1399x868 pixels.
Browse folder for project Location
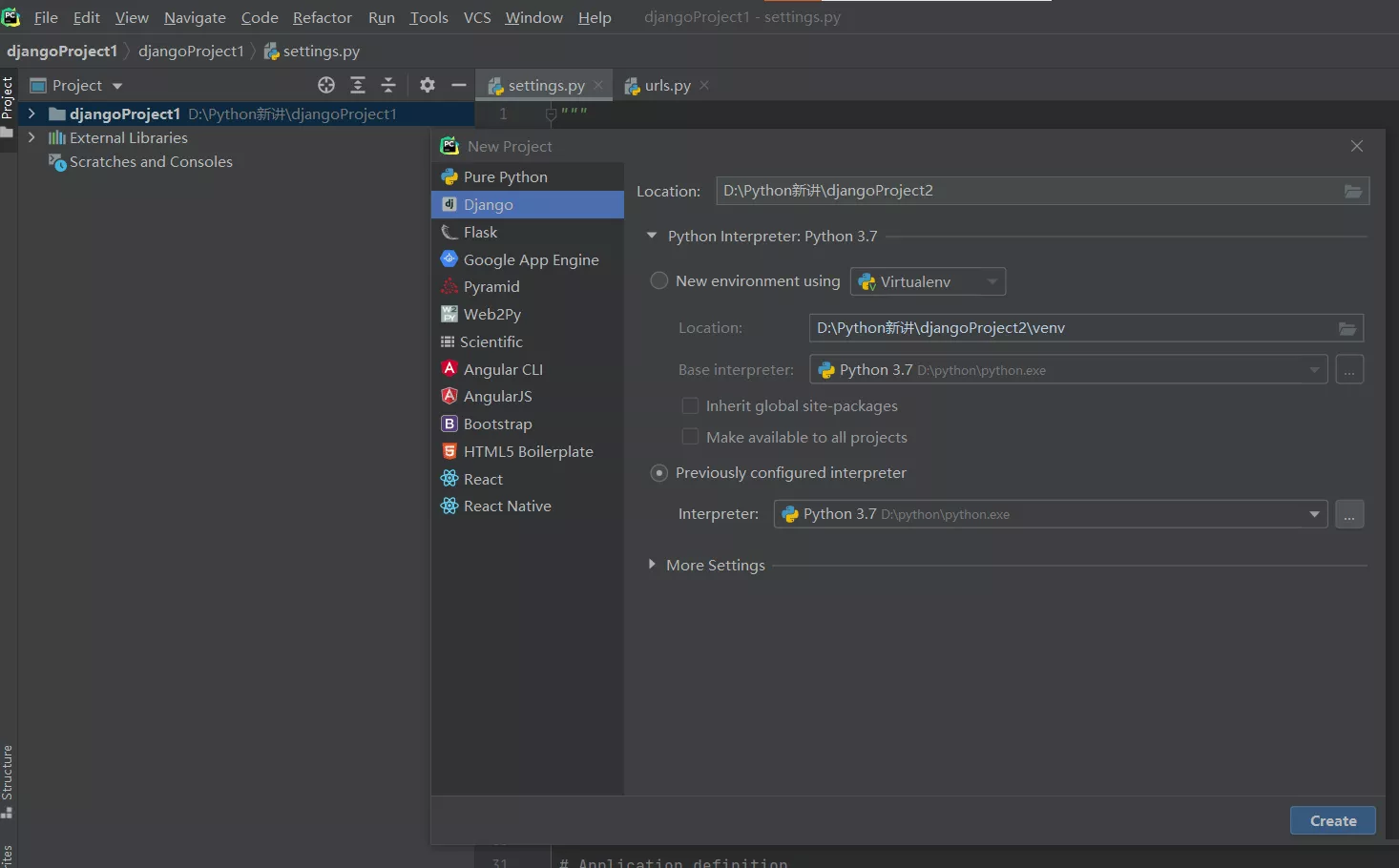(1352, 191)
